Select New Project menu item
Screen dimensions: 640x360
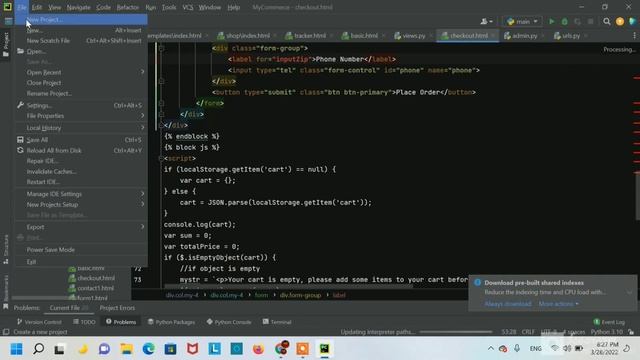(82, 19)
